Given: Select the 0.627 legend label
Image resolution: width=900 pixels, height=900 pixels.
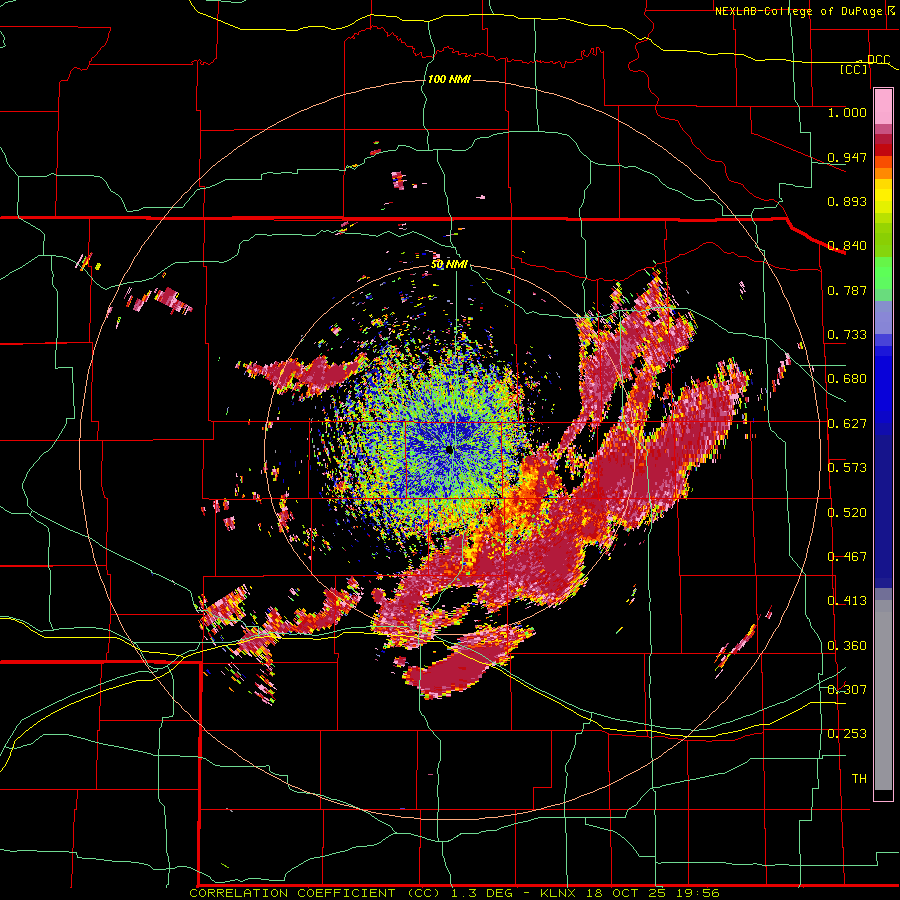Looking at the screenshot, I should [847, 424].
